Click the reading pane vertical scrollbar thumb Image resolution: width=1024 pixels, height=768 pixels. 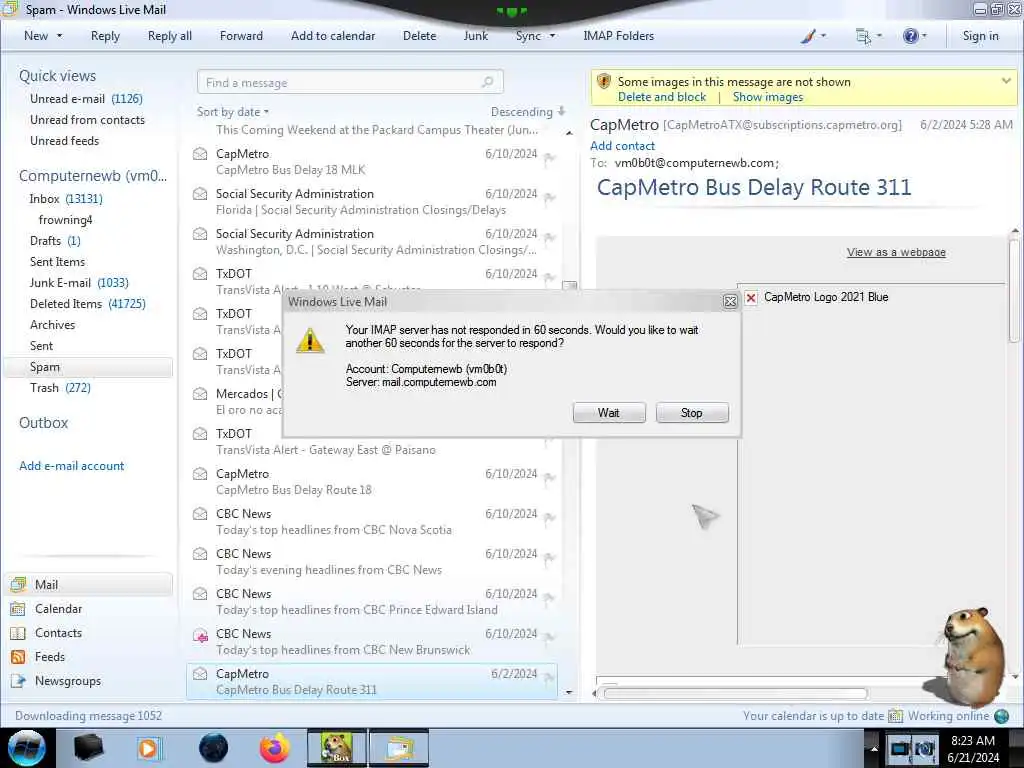click(1014, 291)
